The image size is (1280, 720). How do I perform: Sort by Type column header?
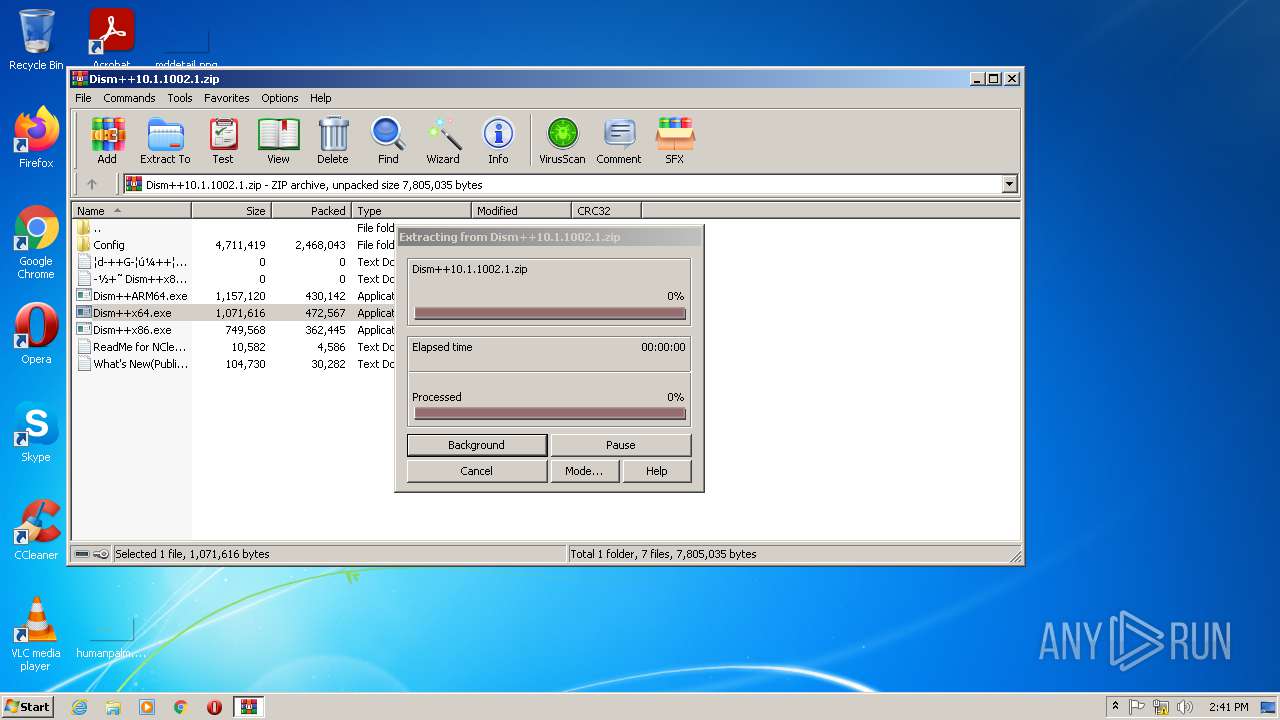coord(412,211)
